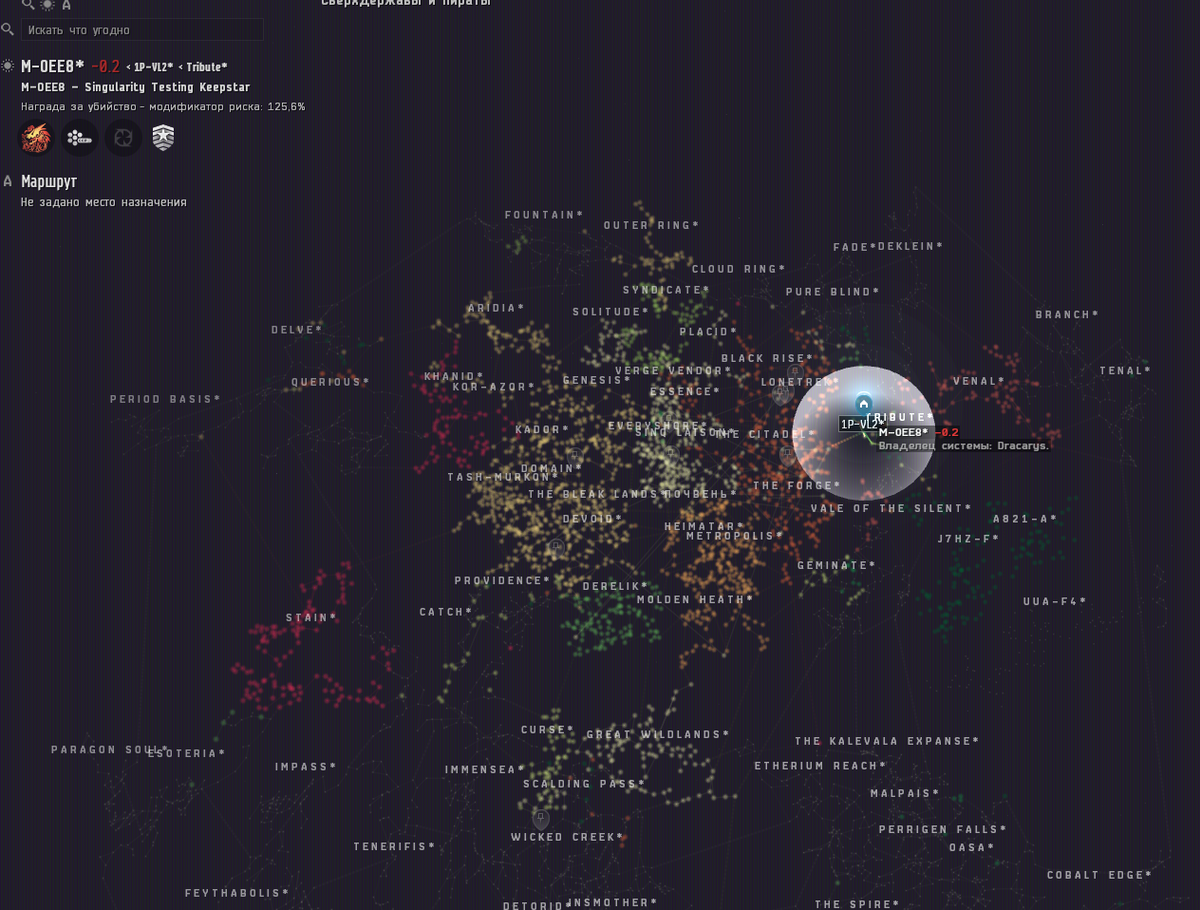Screen dimensions: 1200x910
Task: Click the top toolbar A route icon
Action: click(66, 5)
